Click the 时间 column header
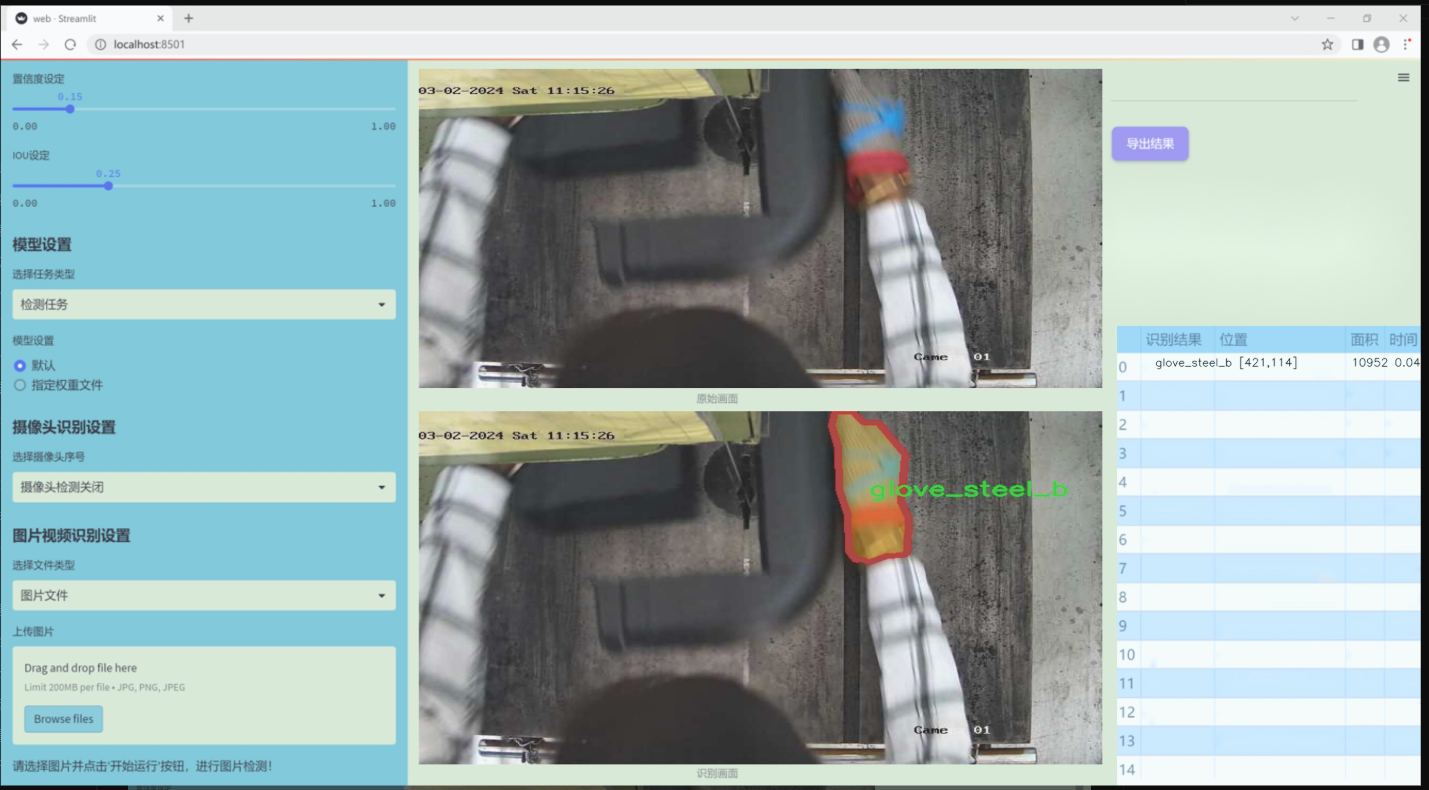Image resolution: width=1429 pixels, height=790 pixels. pyautogui.click(x=1403, y=340)
